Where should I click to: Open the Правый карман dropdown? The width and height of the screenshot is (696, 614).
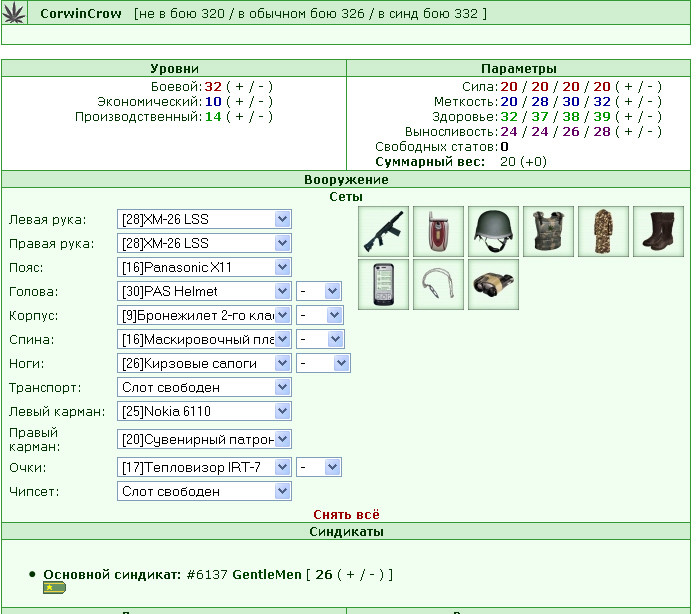coord(204,439)
